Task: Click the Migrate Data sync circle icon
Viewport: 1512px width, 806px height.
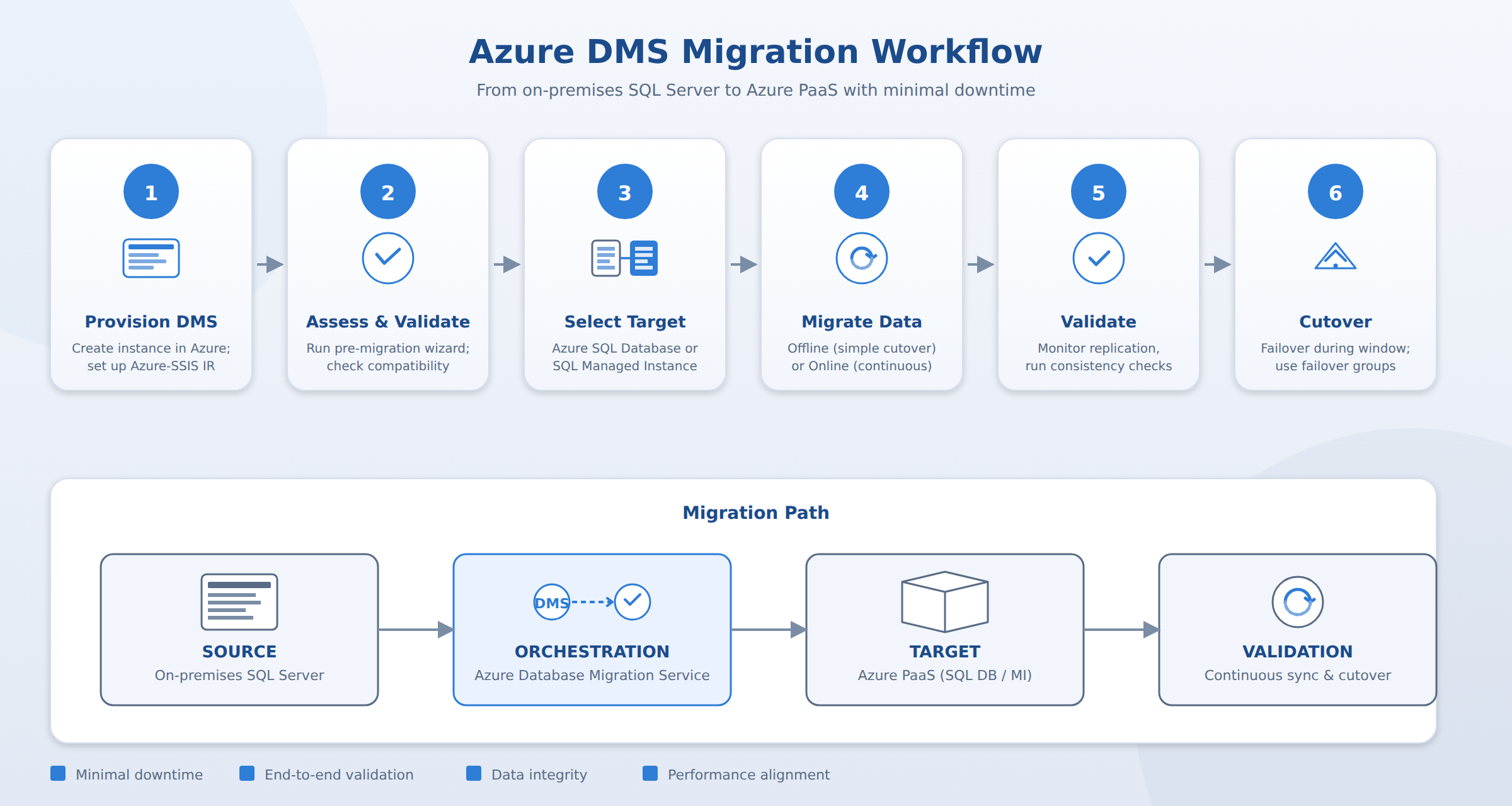Action: pos(862,258)
